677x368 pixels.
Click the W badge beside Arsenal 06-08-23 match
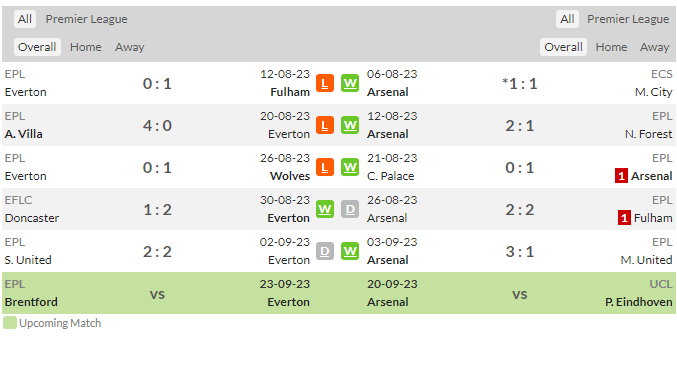coord(350,83)
